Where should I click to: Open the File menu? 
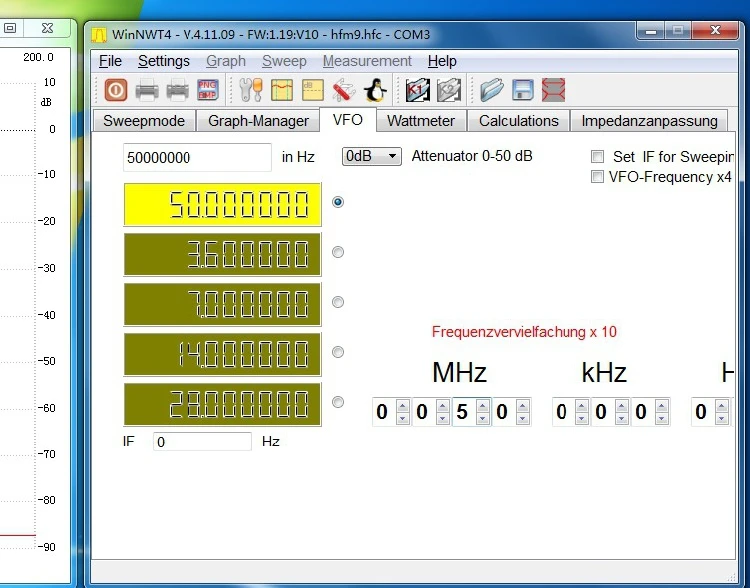coord(110,61)
